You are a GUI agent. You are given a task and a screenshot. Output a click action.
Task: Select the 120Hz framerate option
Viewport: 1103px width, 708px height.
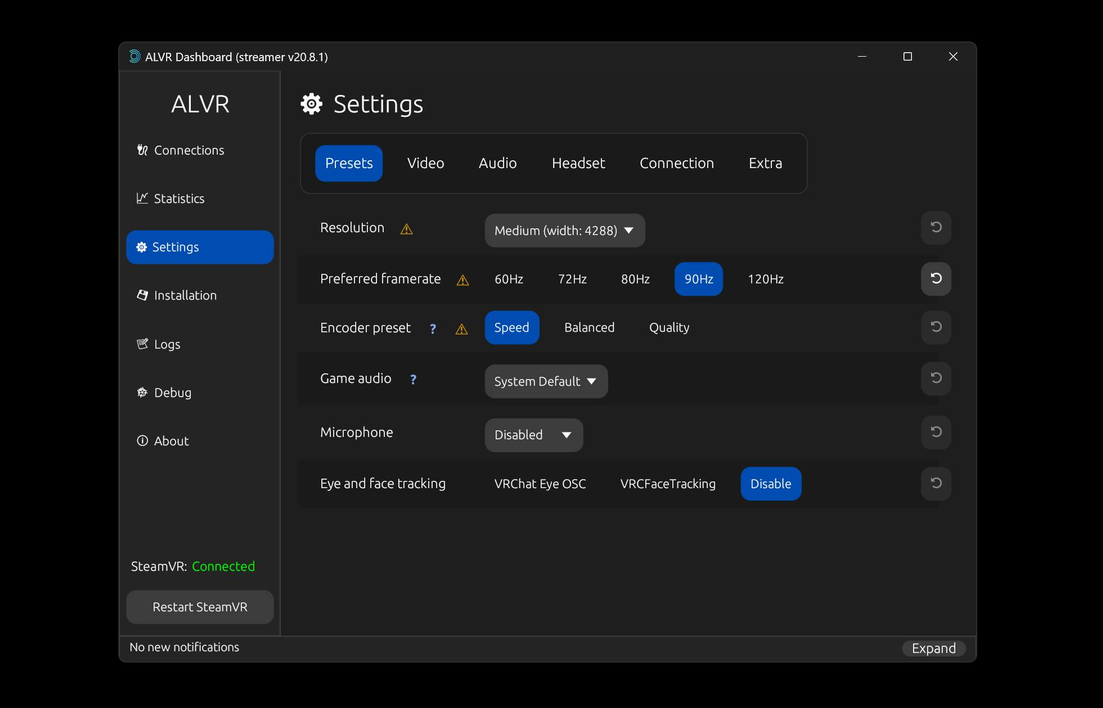click(x=765, y=279)
